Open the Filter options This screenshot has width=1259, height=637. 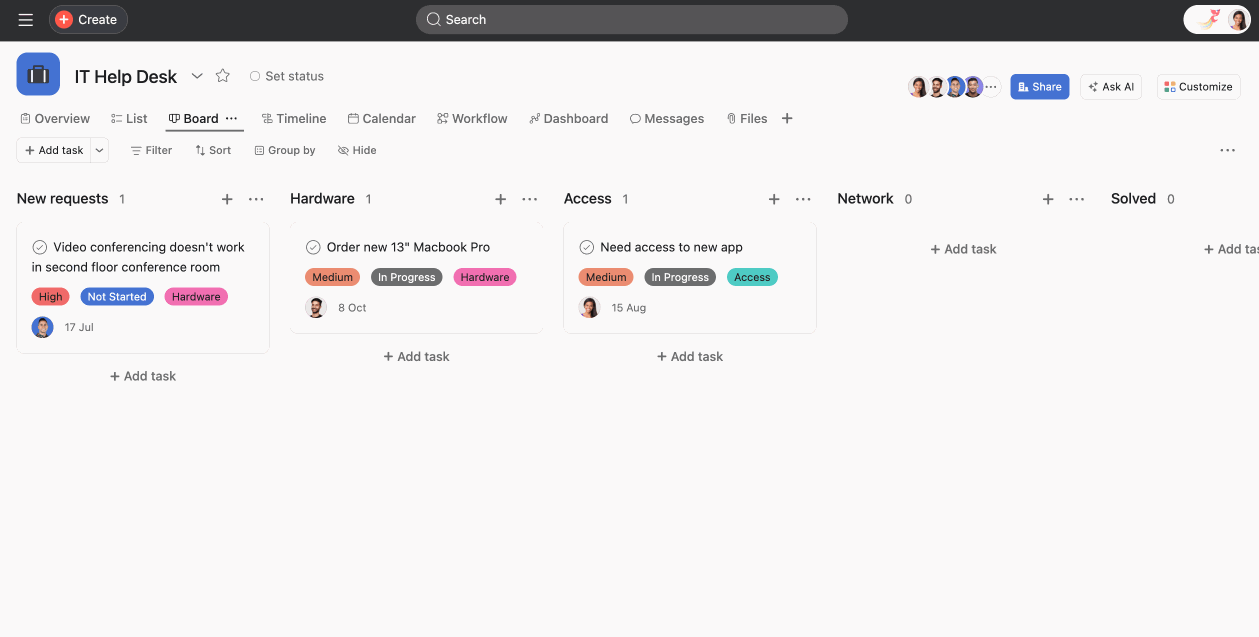point(151,150)
